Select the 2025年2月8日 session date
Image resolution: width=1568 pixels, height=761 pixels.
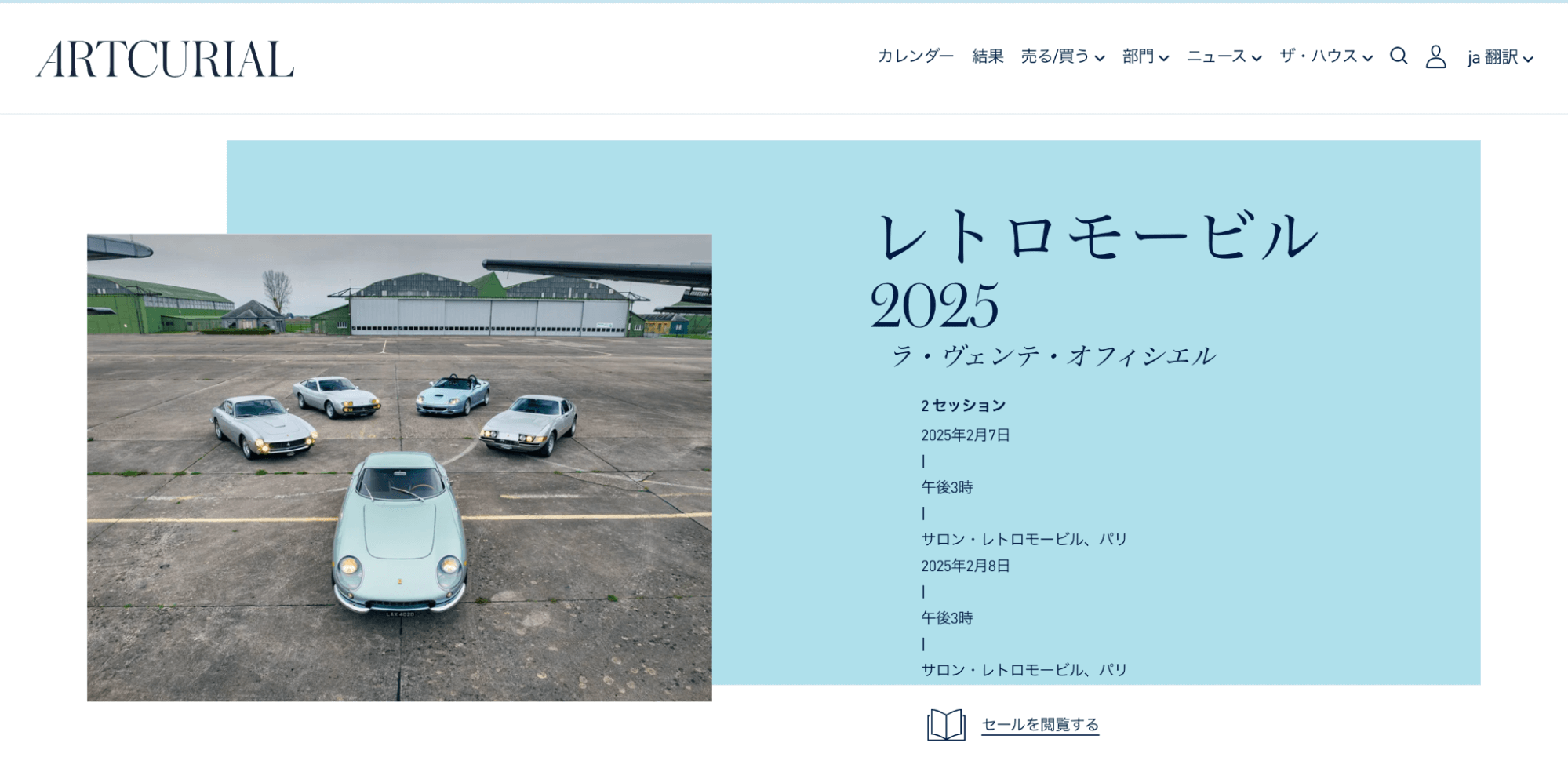[966, 566]
